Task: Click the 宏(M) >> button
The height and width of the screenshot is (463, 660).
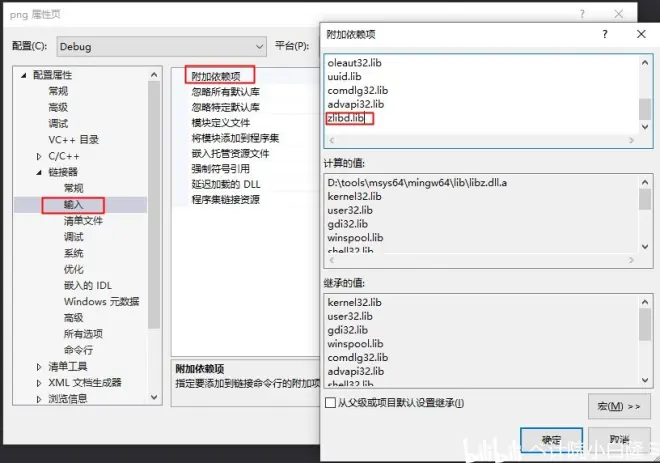Action: tap(619, 406)
